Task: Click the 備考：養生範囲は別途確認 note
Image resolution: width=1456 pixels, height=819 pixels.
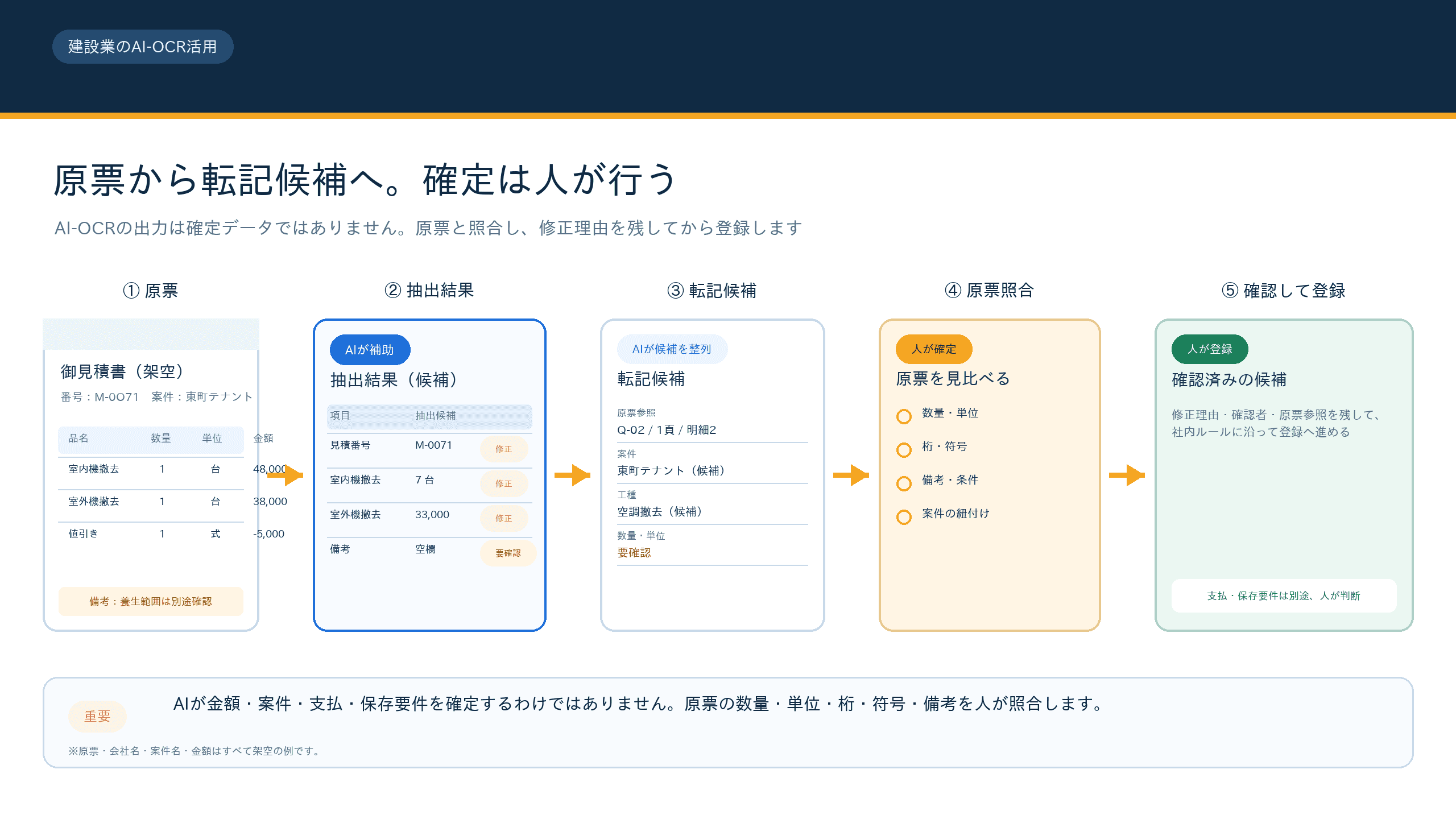Action: point(151,601)
